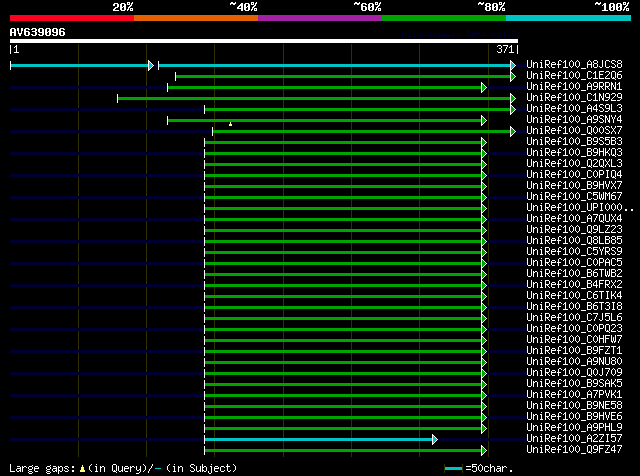Viewport: 640px width, 476px height.
Task: Select label UniRef100_Q9FZ47
Action: (x=574, y=450)
